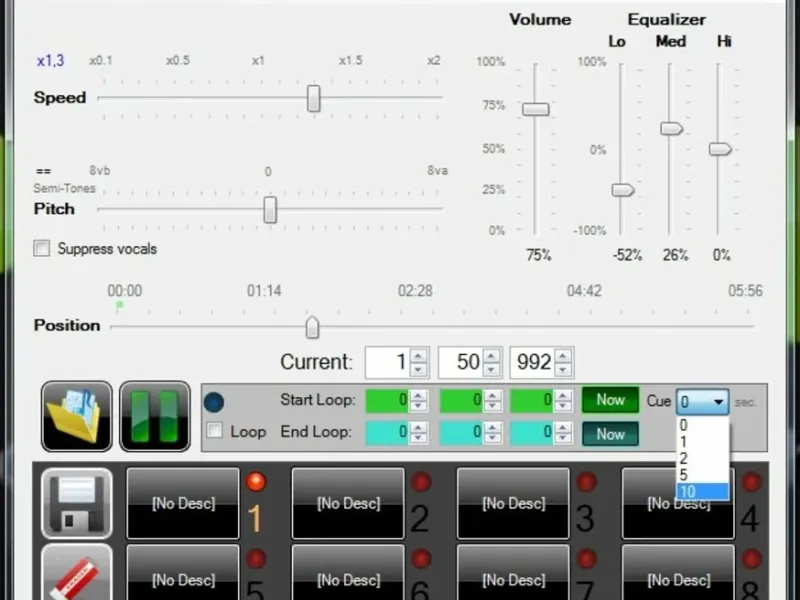This screenshot has height=600, width=800.
Task: Pause playback with green pause button
Action: click(155, 416)
